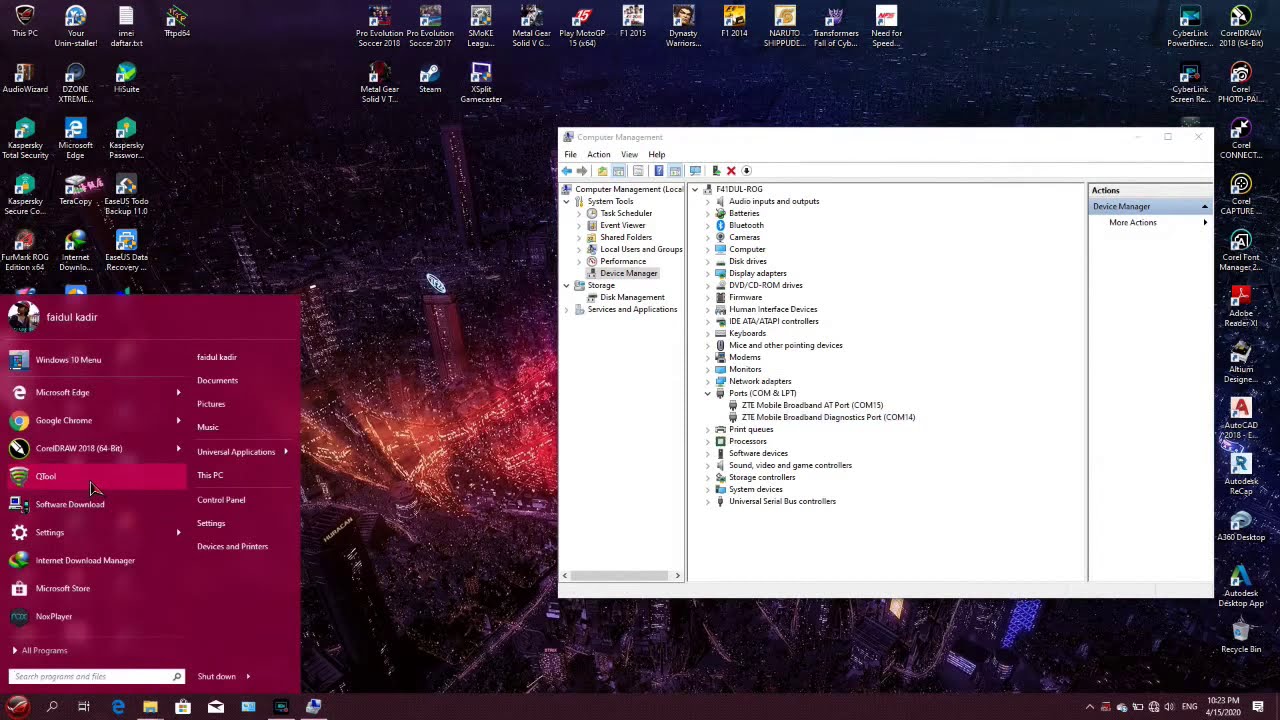Viewport: 1280px width, 720px height.
Task: Open the Steam desktop icon
Action: point(430,79)
